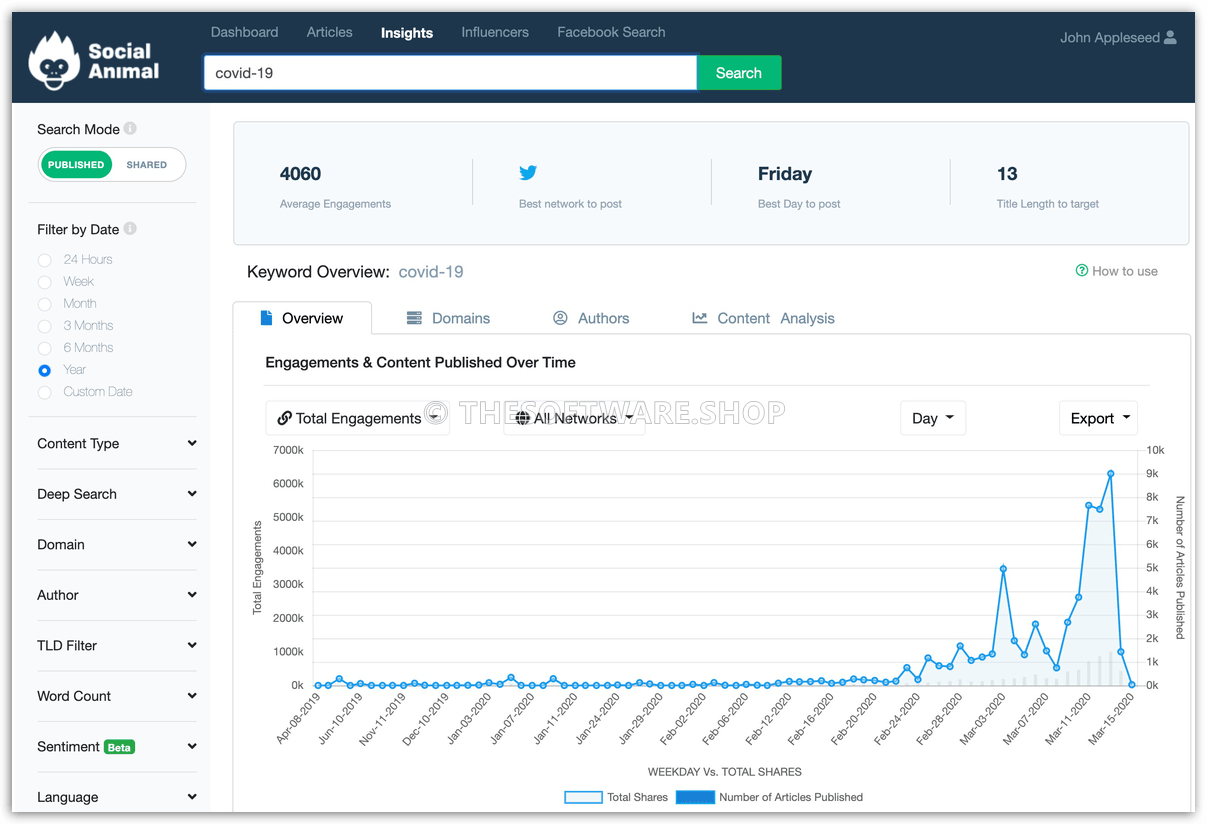Open the Overview tab
Screen dimensions: 1207x824
(302, 318)
